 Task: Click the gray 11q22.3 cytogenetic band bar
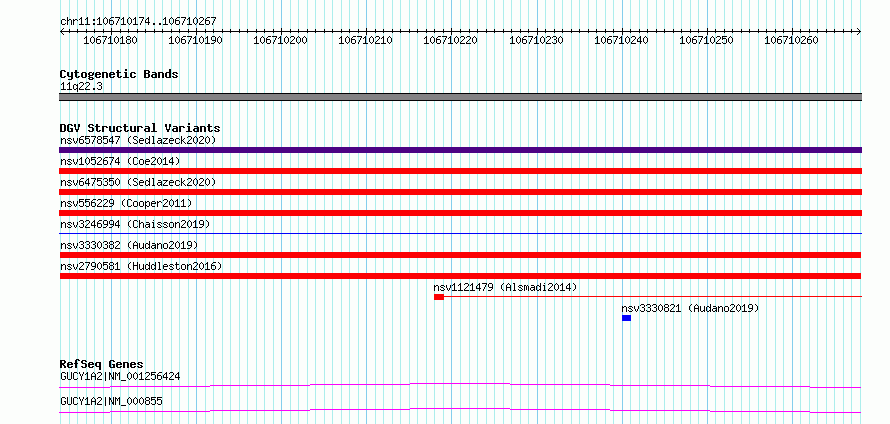(x=460, y=97)
